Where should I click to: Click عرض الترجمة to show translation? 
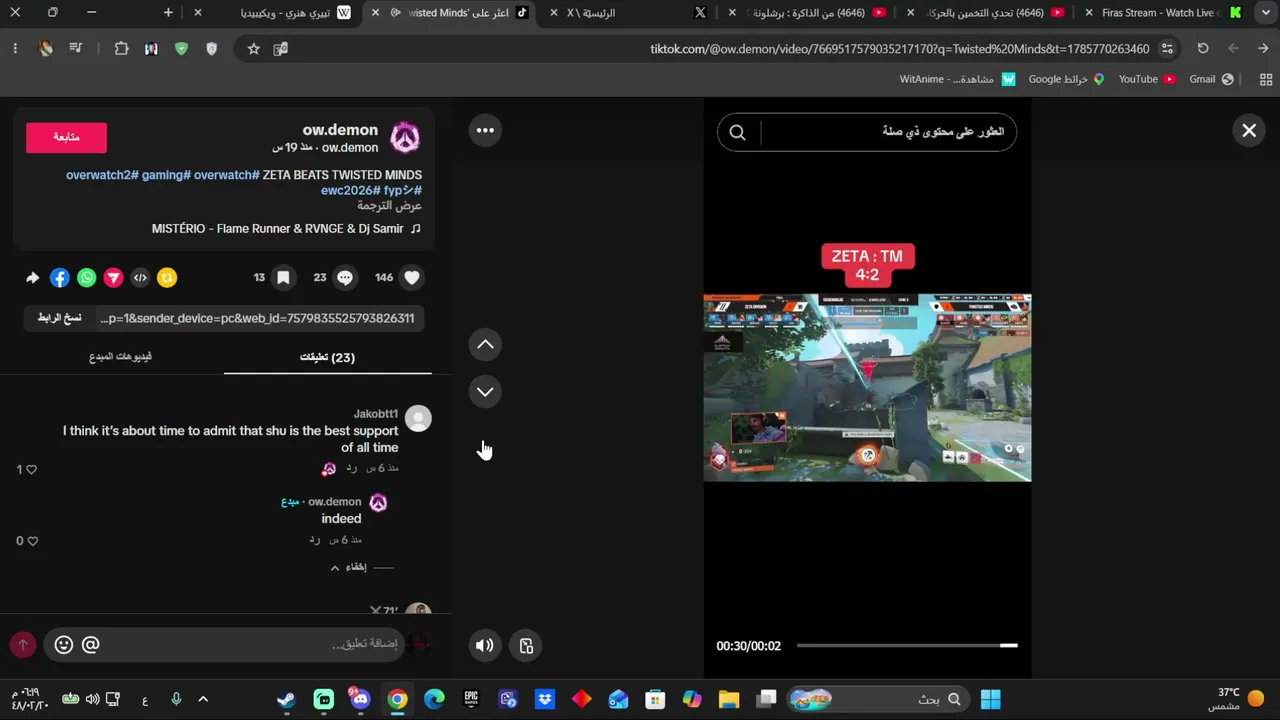pyautogui.click(x=390, y=205)
